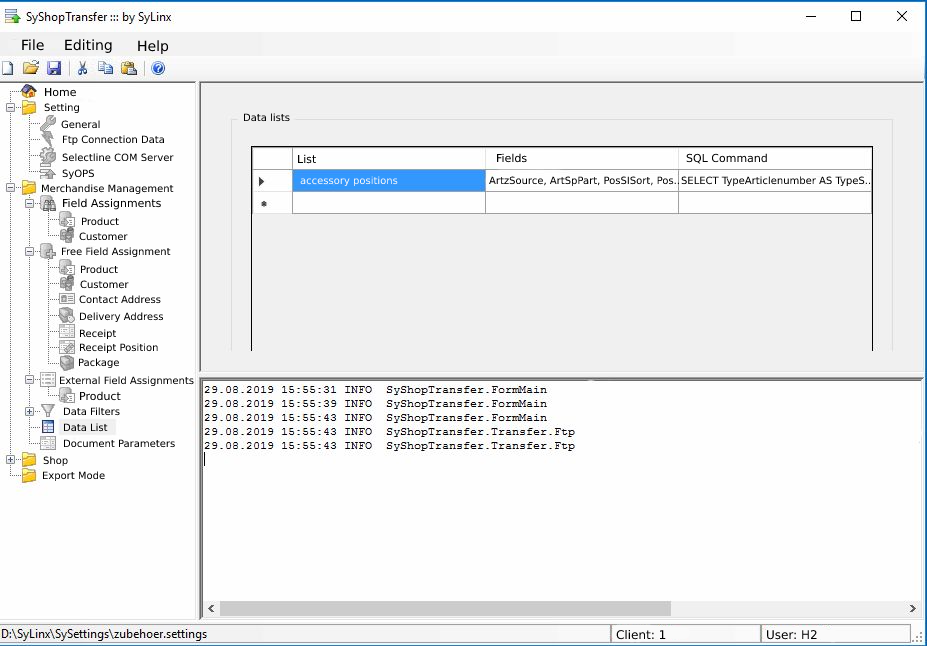Image resolution: width=932 pixels, height=646 pixels.
Task: Expand the Data Filters node
Action: point(29,411)
